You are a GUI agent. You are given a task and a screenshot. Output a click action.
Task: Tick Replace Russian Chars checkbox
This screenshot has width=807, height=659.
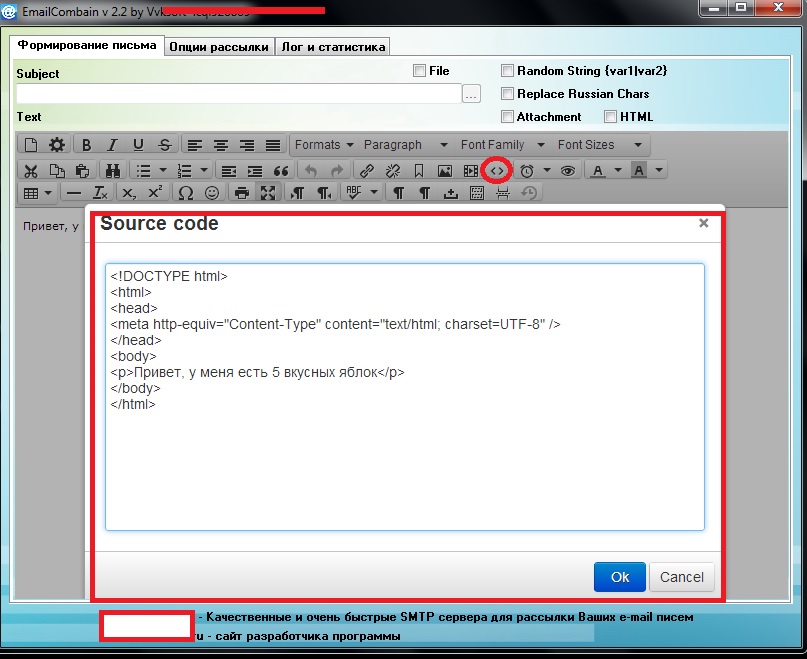(507, 94)
